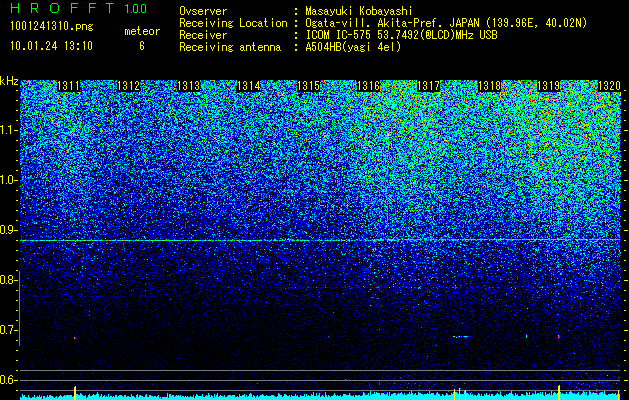Click the red meteor echo dot near 1319
Screen dimensions: 629x400
coord(558,336)
